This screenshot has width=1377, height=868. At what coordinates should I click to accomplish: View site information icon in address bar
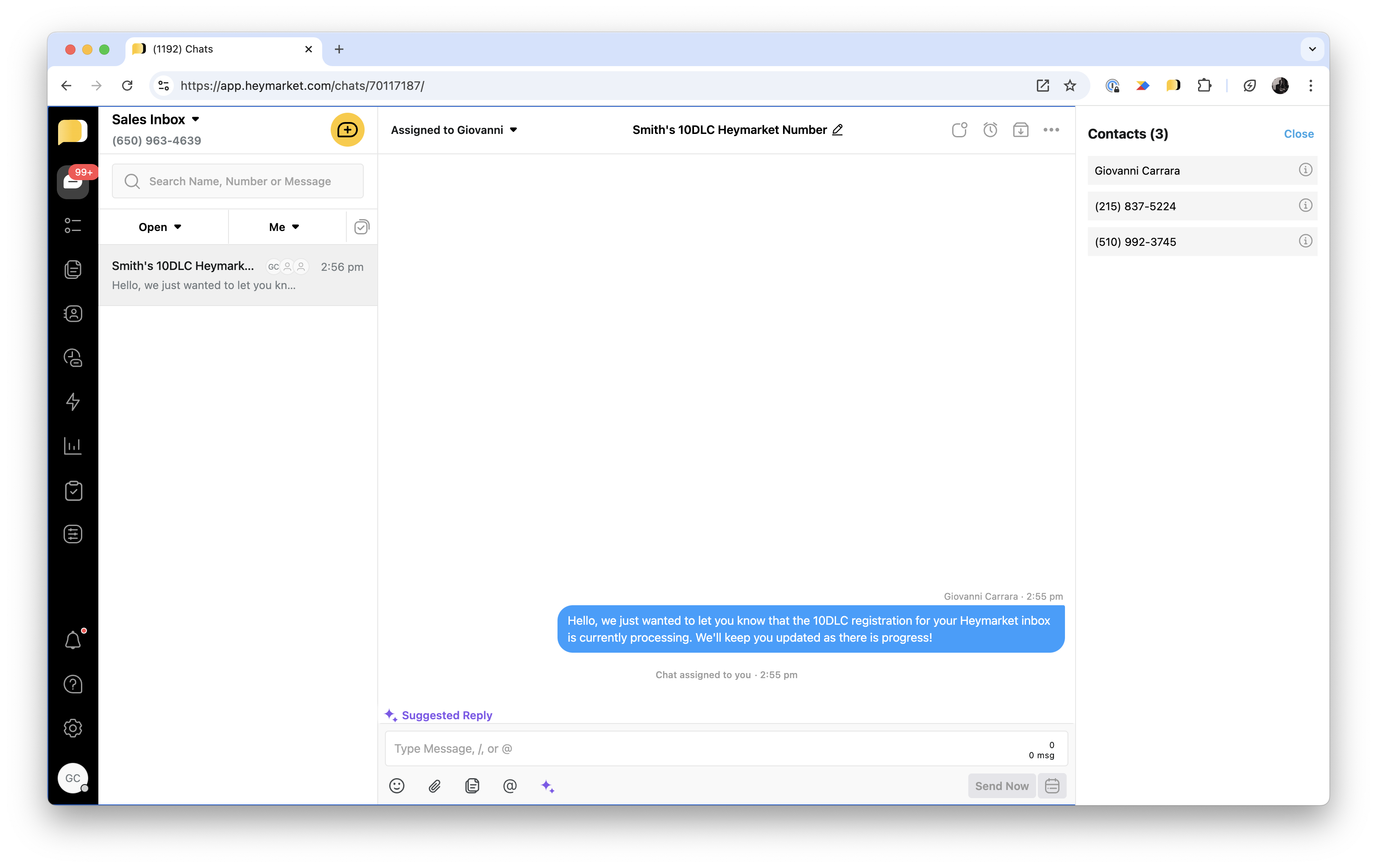164,86
